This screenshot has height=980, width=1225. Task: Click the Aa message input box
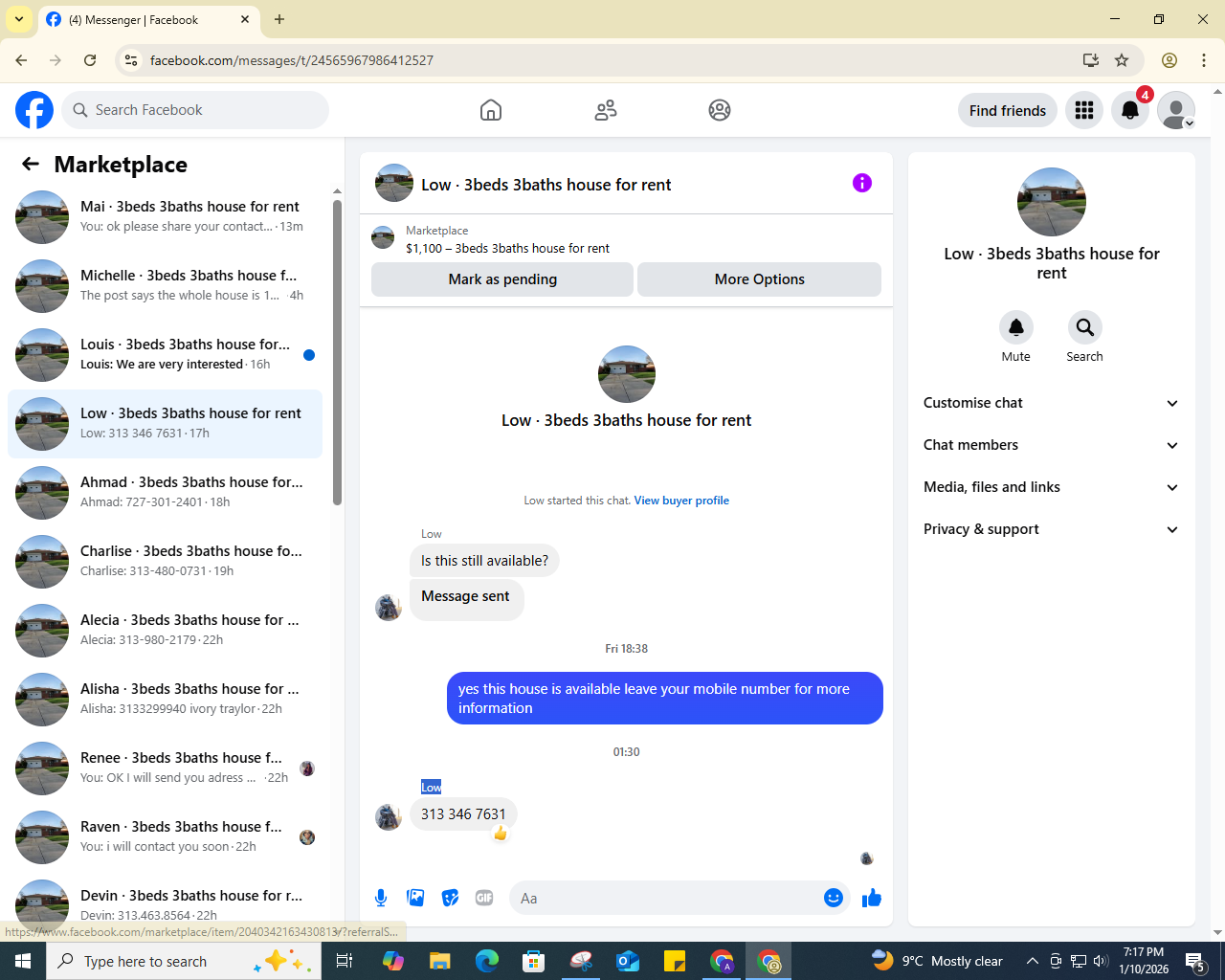(665, 898)
